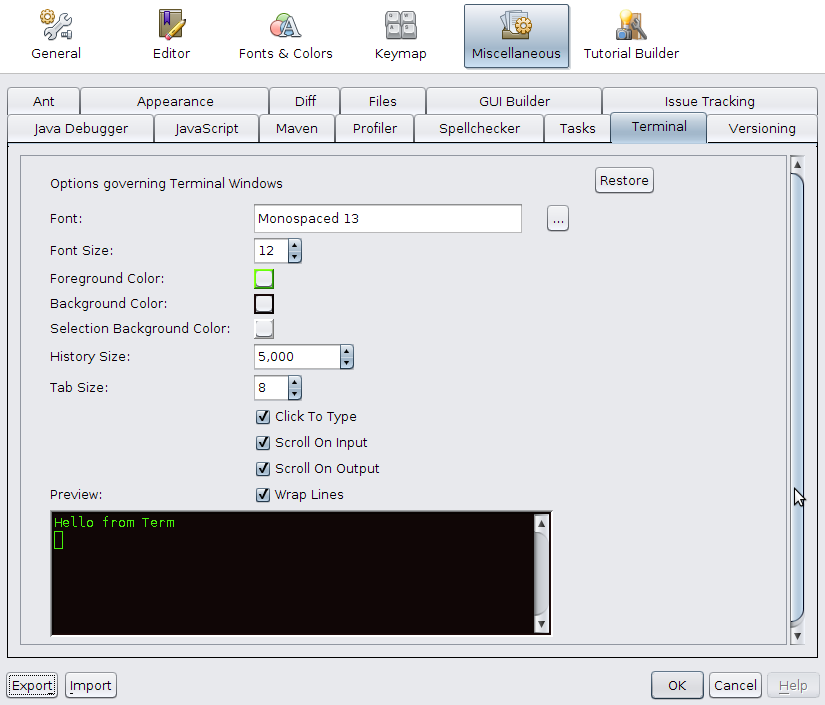Uncheck Wrap Lines checkbox

(263, 495)
